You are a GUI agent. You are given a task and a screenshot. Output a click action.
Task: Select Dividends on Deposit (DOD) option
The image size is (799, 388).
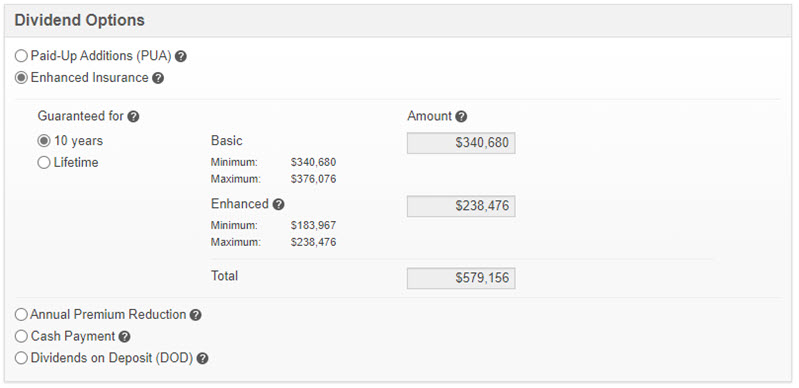click(x=21, y=358)
